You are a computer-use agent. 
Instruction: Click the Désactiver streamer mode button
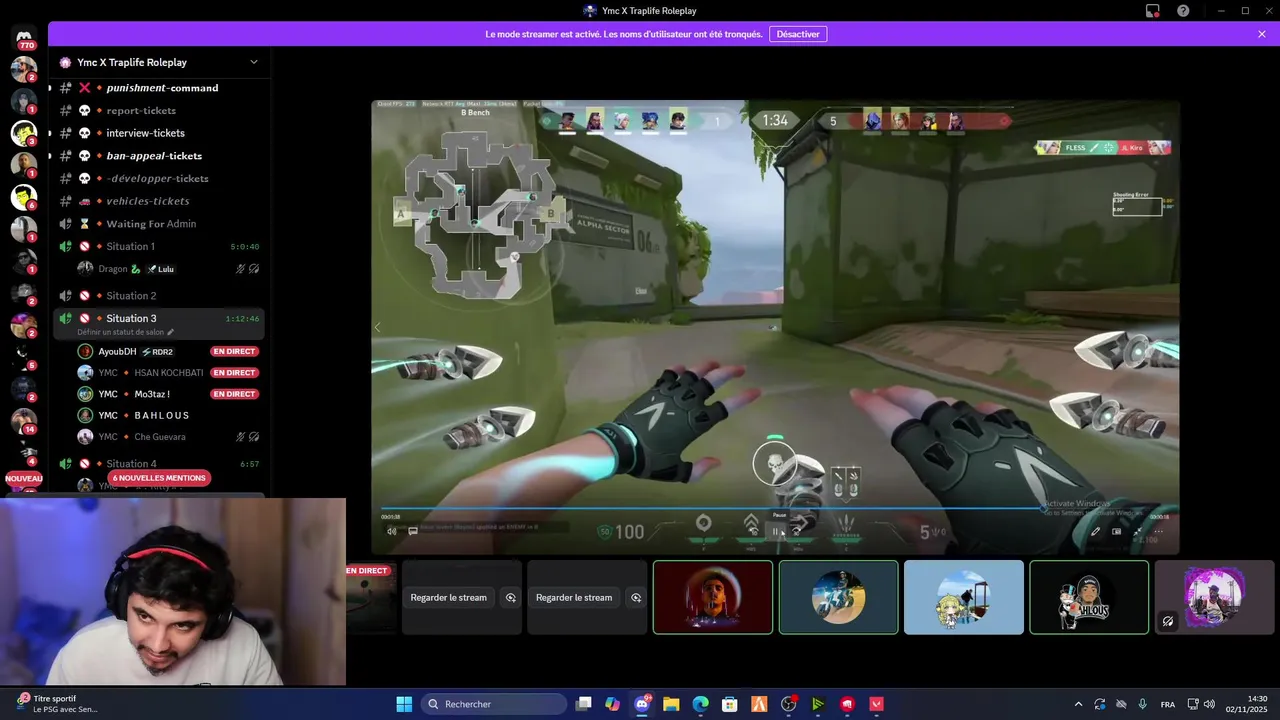(x=798, y=34)
